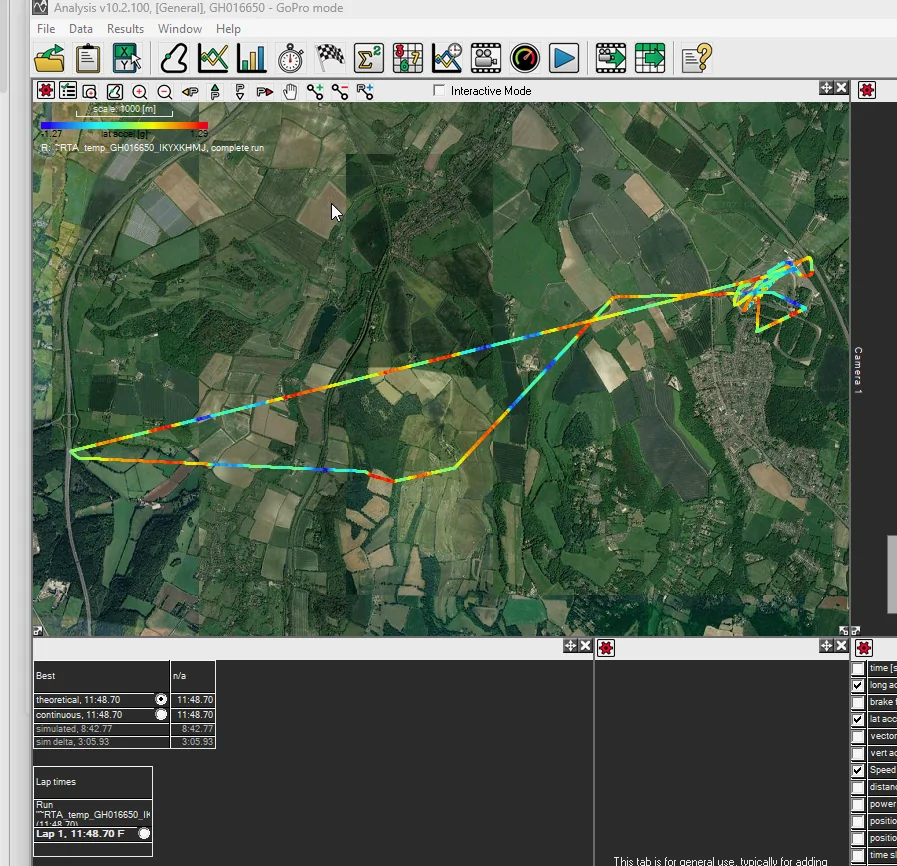The image size is (897, 866).
Task: Open settings gear of the general tab panel
Action: pyautogui.click(x=606, y=647)
